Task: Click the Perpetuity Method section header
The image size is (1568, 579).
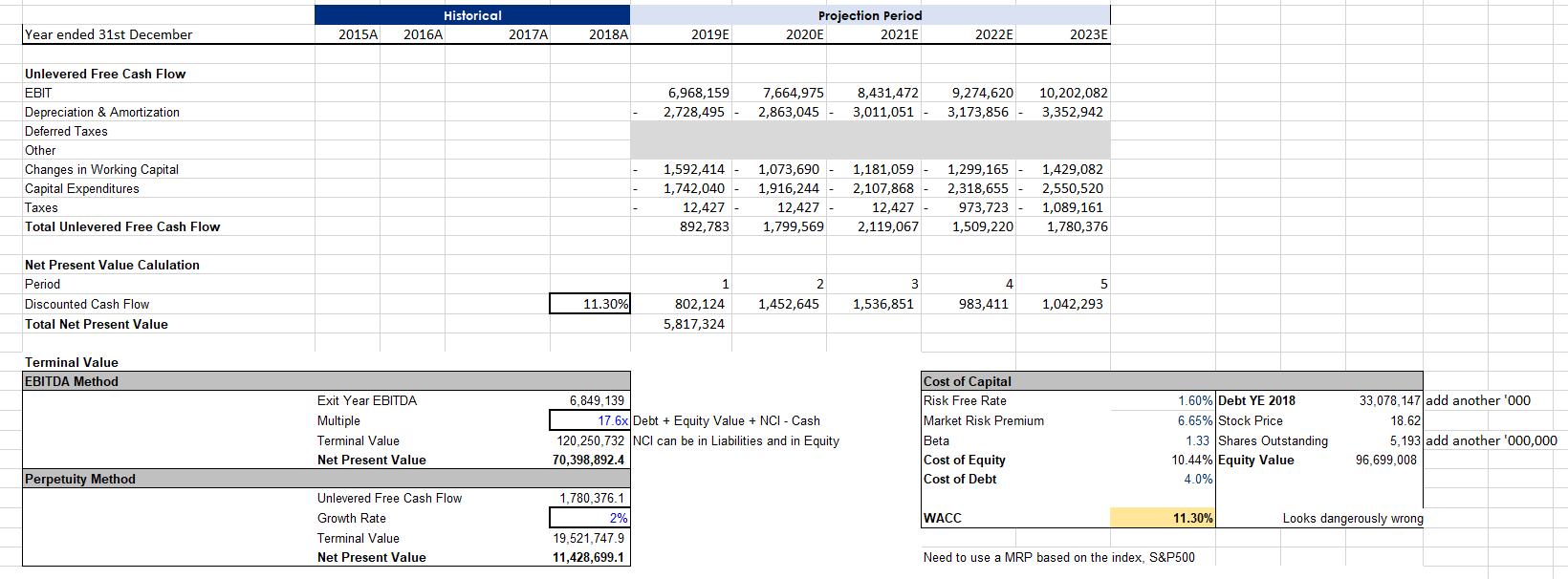Action: pyautogui.click(x=80, y=479)
